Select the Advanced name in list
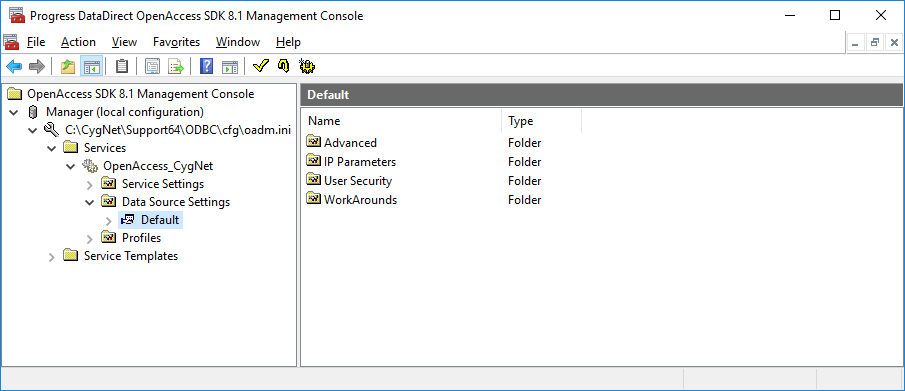Image resolution: width=905 pixels, height=391 pixels. [350, 143]
